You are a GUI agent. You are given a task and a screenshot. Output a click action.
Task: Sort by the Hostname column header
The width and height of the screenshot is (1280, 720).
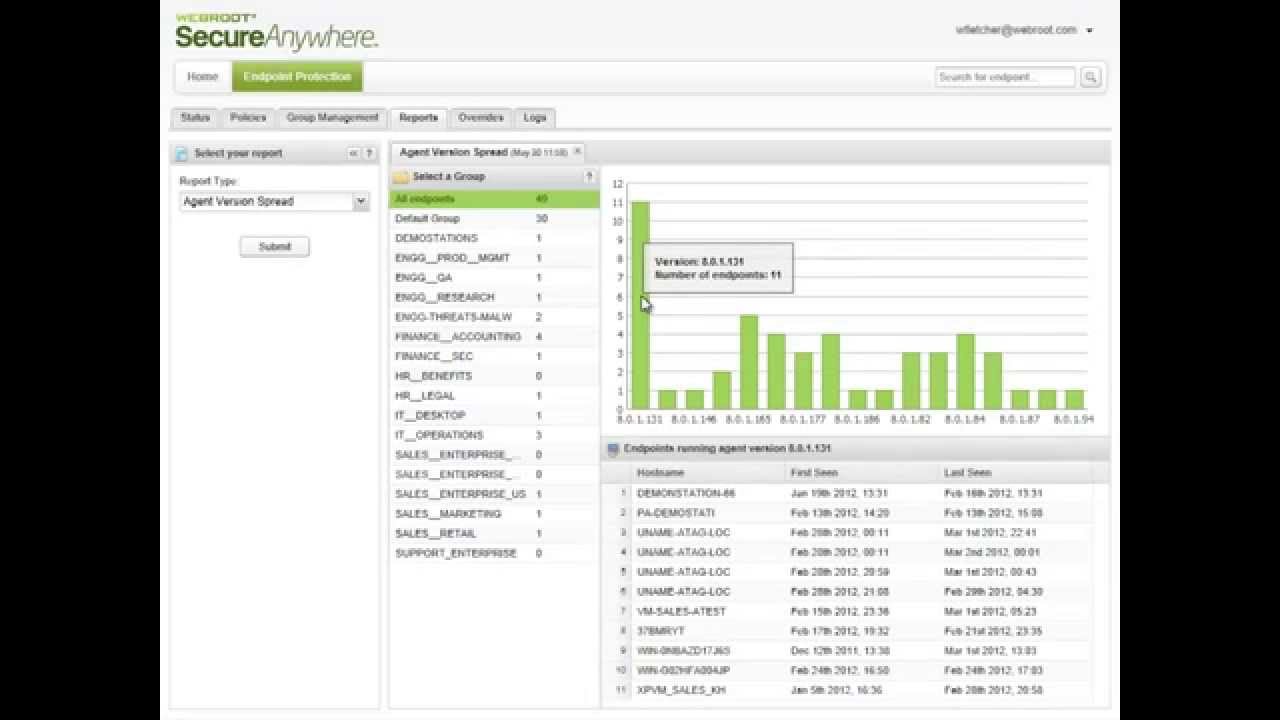tap(710, 473)
